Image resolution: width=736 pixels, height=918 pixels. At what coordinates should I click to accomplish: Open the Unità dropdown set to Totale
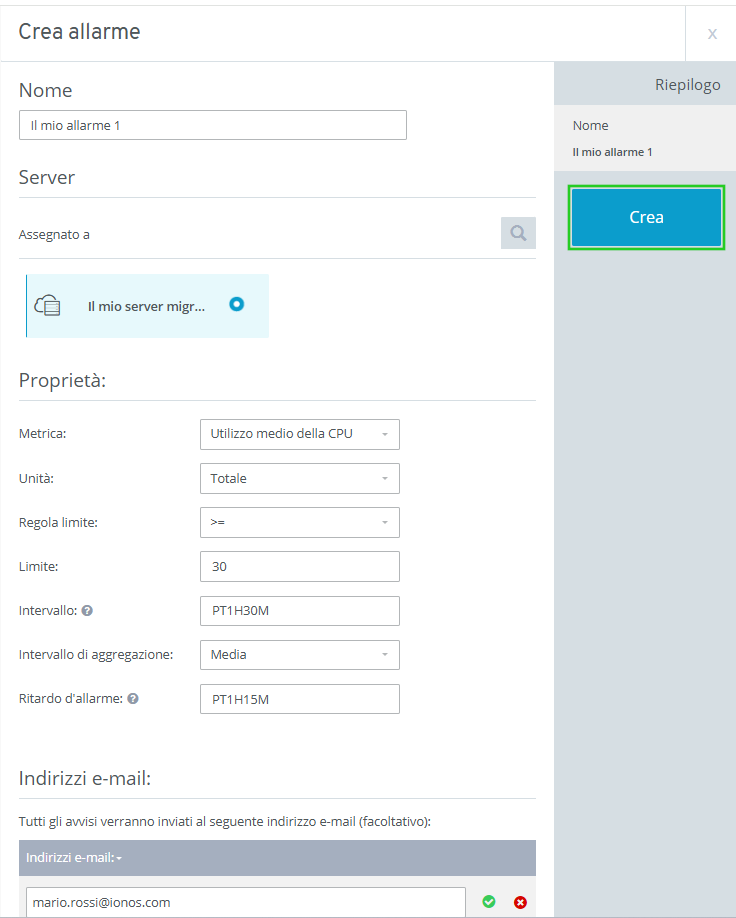(299, 478)
